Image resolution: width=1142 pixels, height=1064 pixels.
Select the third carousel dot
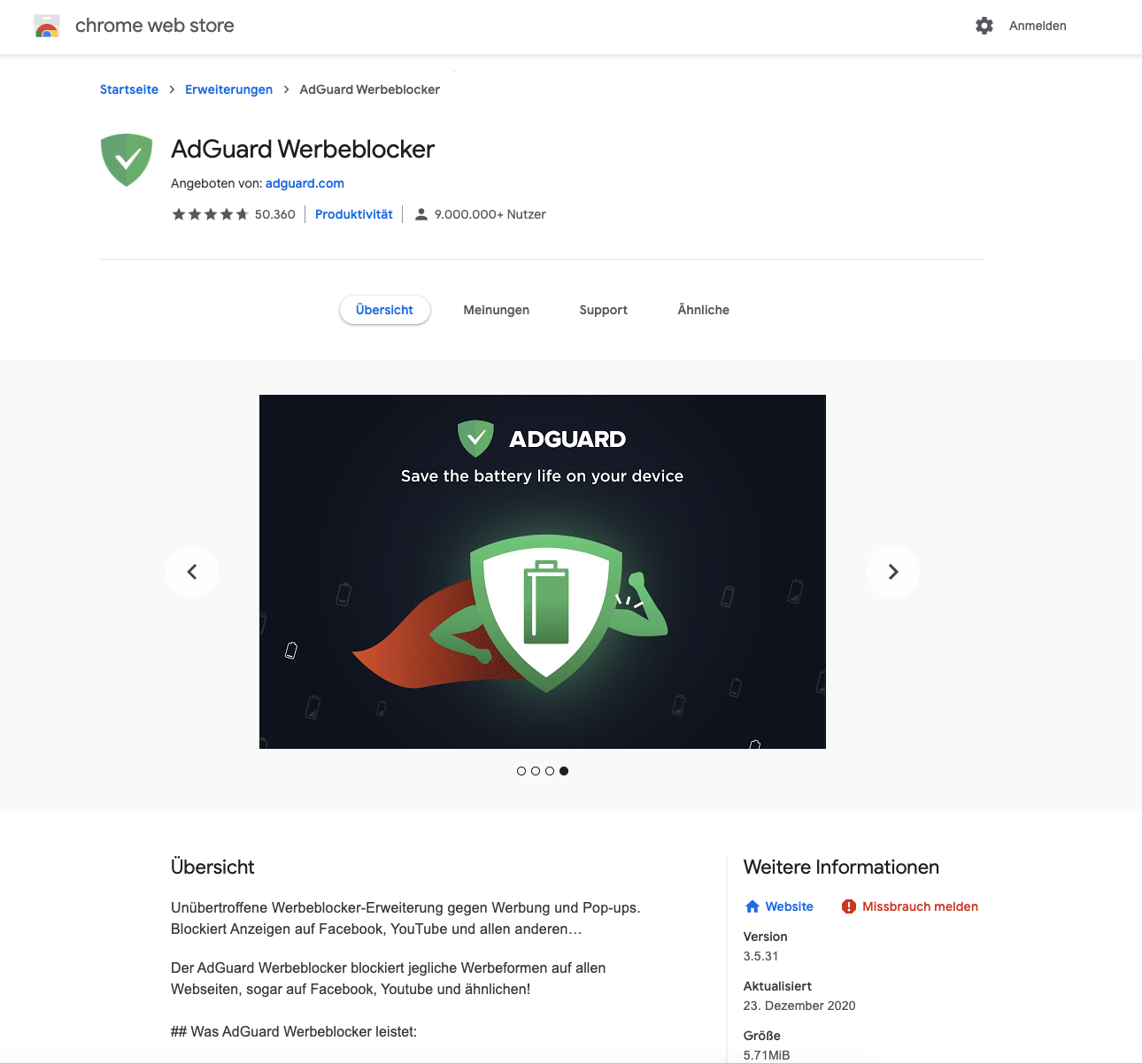pyautogui.click(x=550, y=771)
